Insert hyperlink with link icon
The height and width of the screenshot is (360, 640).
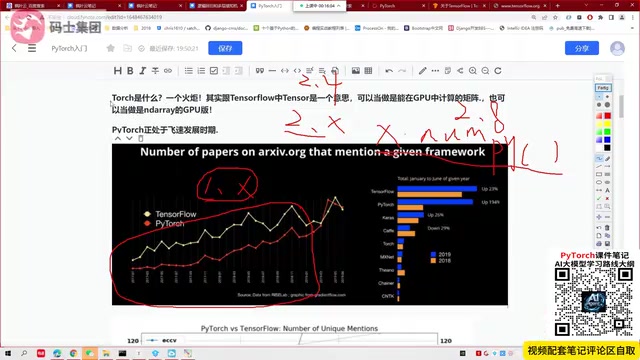tap(168, 71)
